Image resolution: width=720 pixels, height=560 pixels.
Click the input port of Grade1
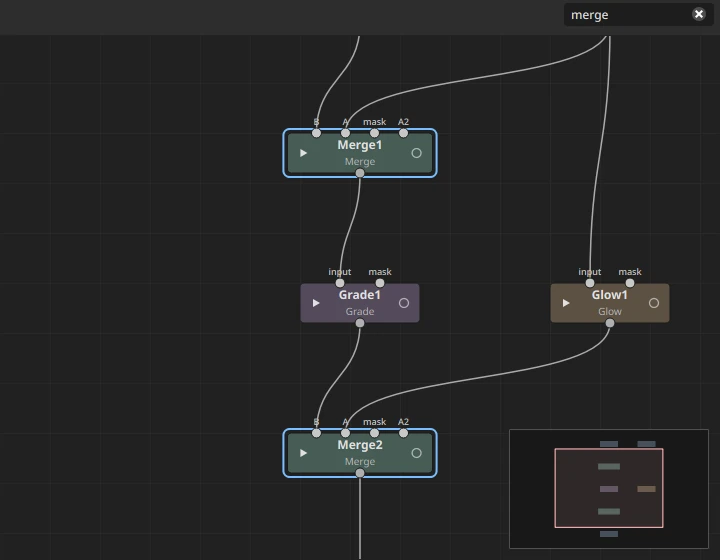click(x=340, y=283)
